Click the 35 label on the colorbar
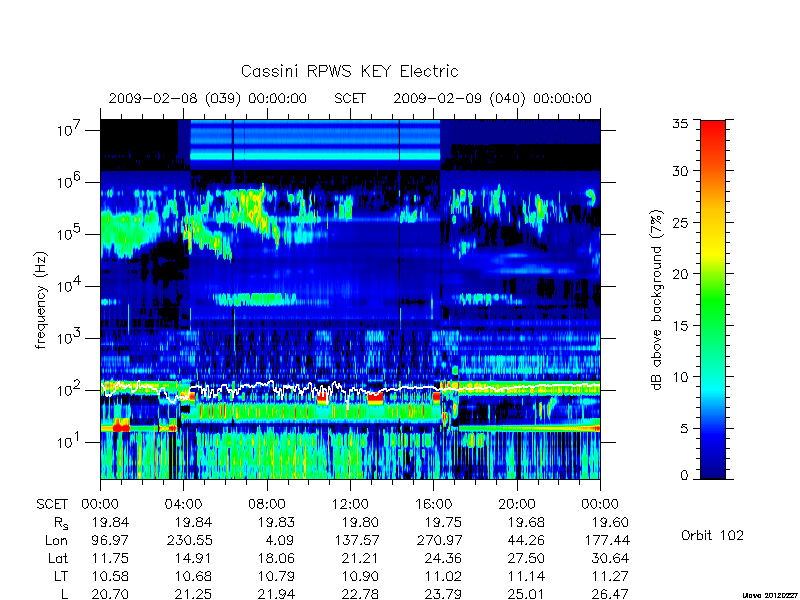800x600 pixels. point(680,124)
